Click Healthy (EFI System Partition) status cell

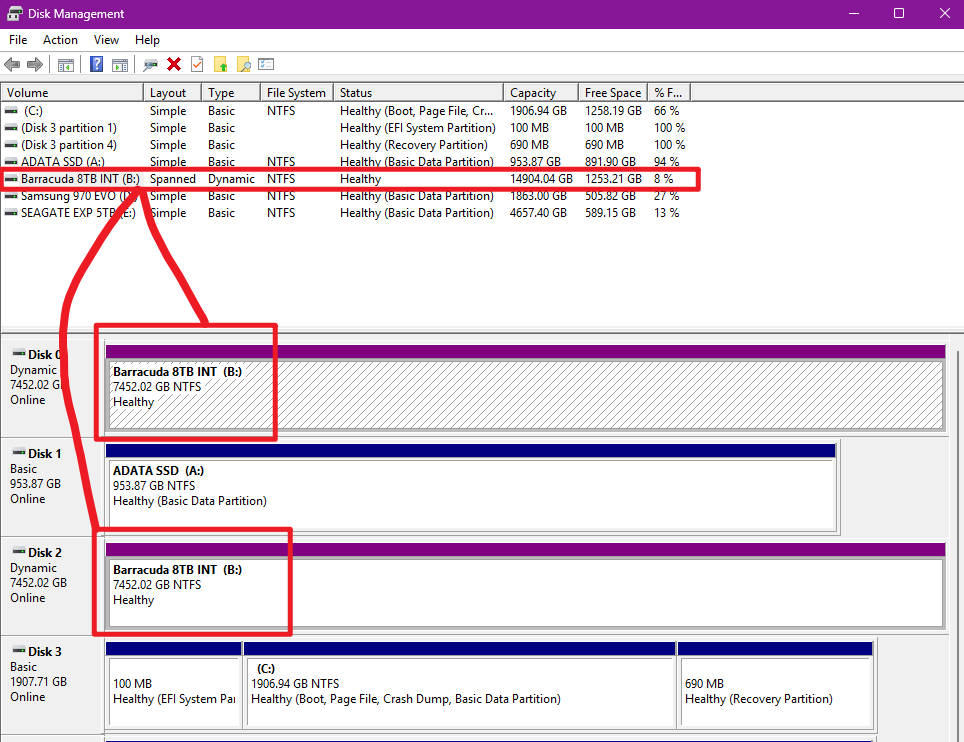click(x=417, y=128)
